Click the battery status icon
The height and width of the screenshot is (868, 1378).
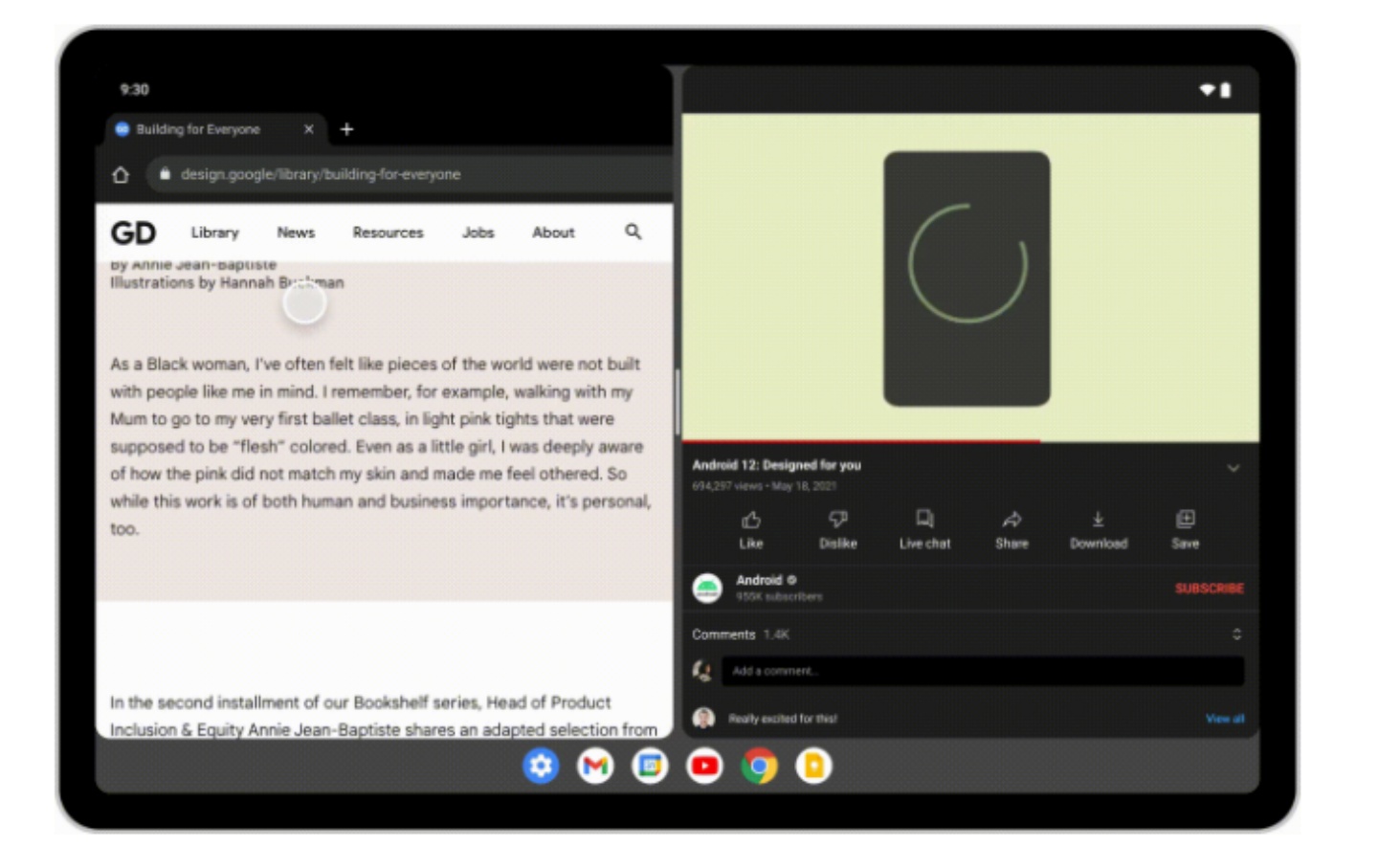click(x=1226, y=90)
